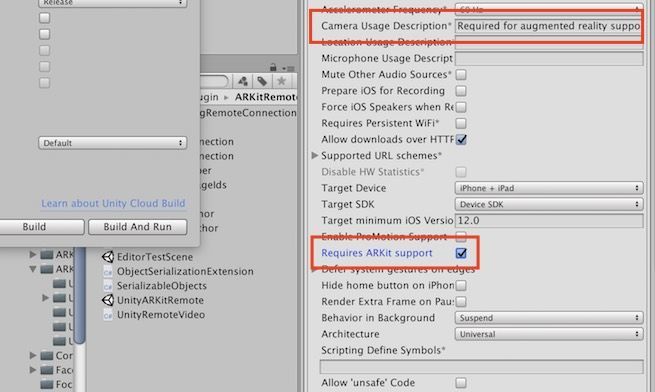Expand the Fac folder in project tree
The image size is (655, 392).
(x=33, y=370)
